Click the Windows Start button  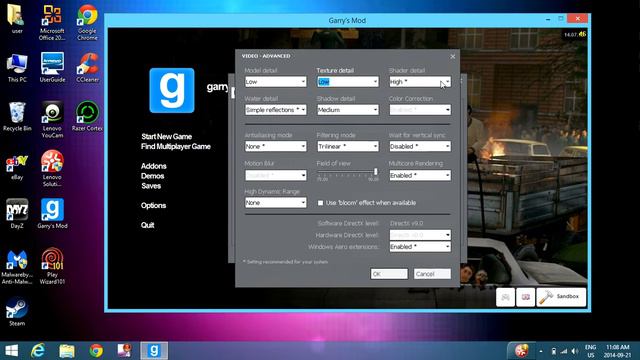(11, 351)
